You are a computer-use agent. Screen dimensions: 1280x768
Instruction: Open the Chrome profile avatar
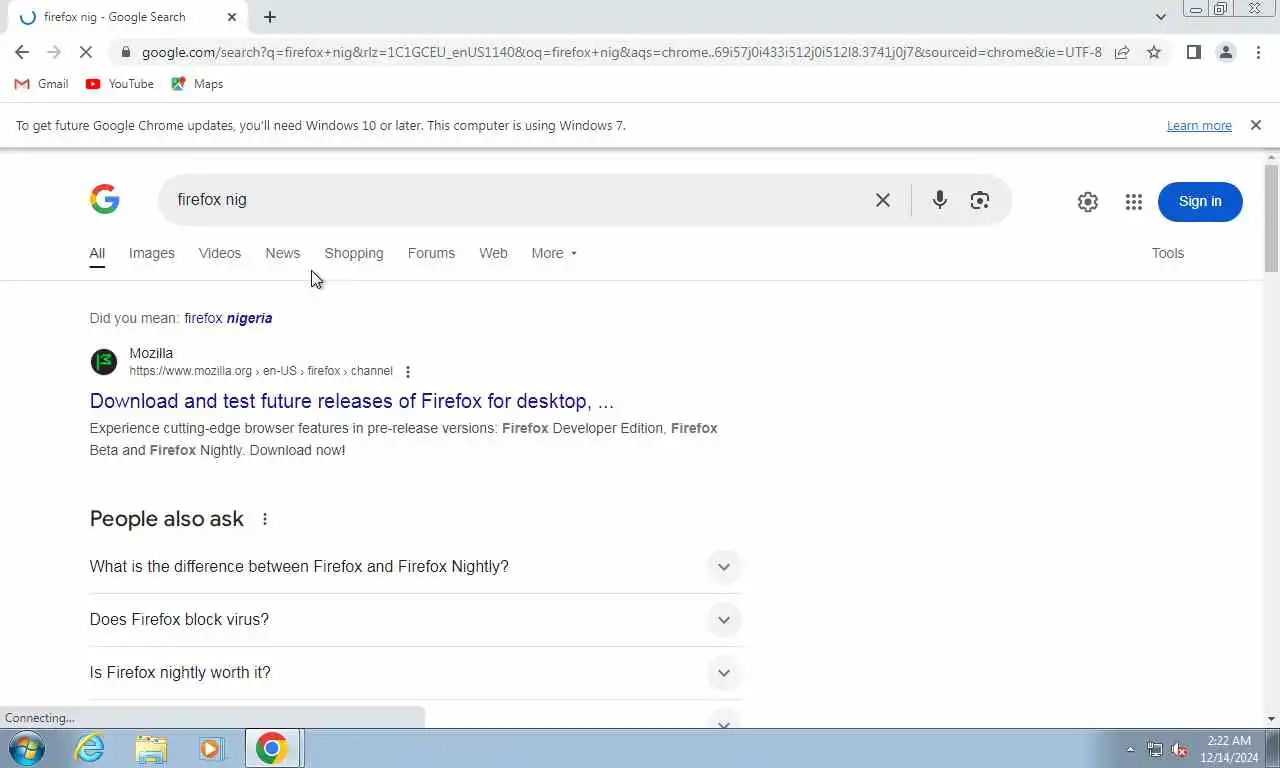click(x=1226, y=52)
